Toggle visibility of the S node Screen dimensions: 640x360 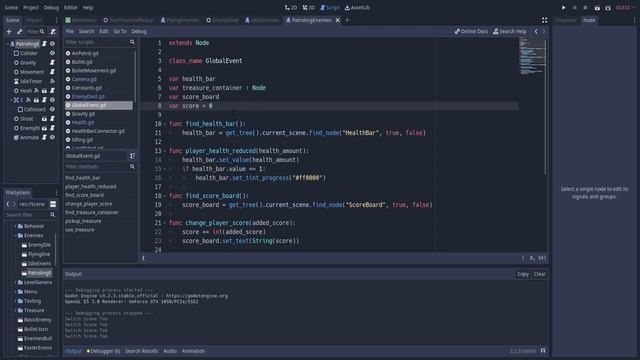pyautogui.click(x=52, y=100)
